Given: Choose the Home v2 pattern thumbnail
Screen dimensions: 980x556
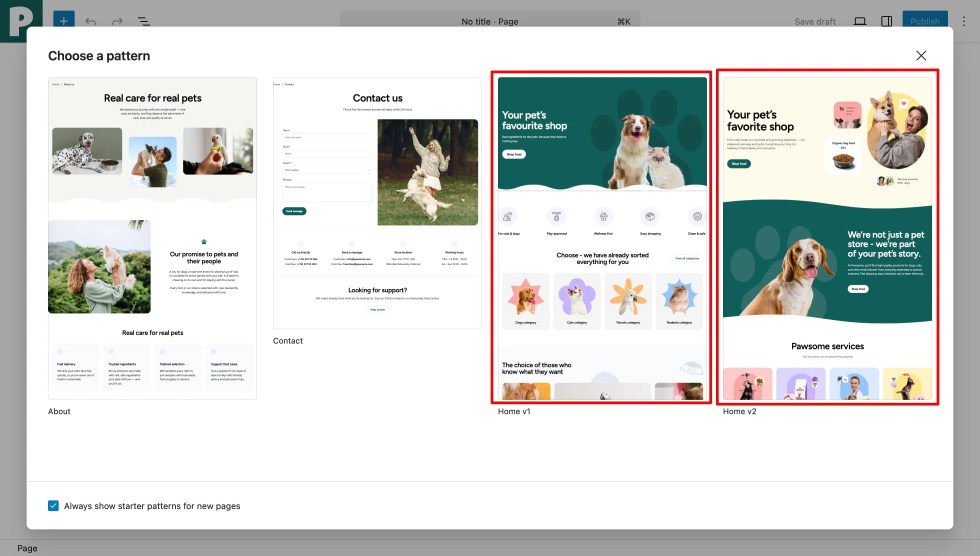Looking at the screenshot, I should [x=828, y=239].
